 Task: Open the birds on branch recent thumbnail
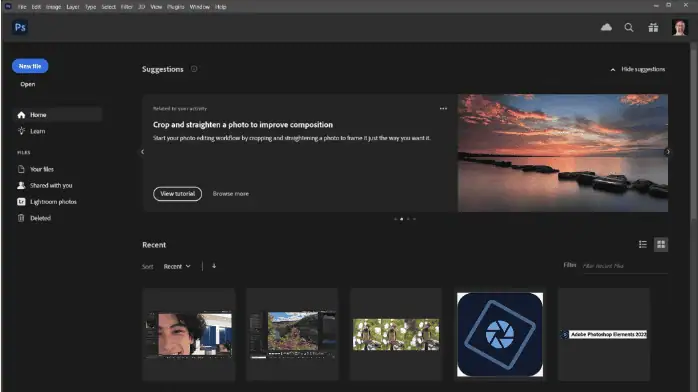click(x=396, y=334)
